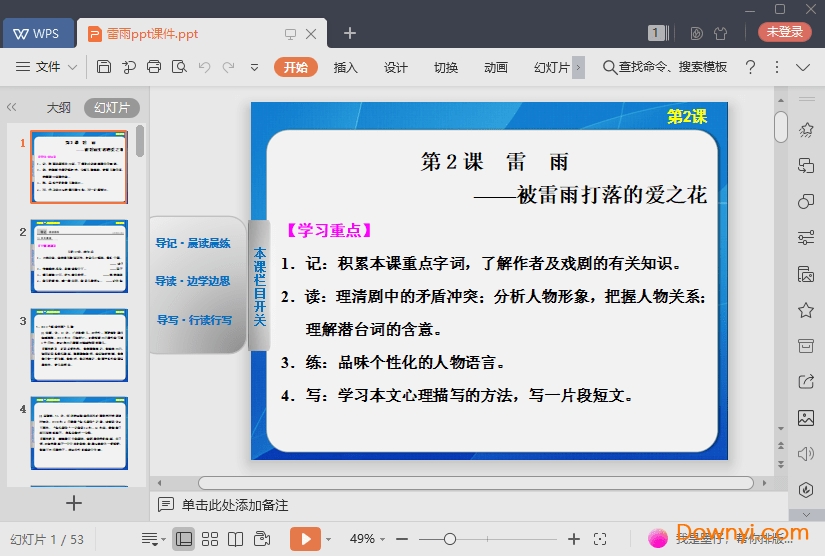Click 导记·晨读晨练 link on slide
This screenshot has width=825, height=556.
pyautogui.click(x=193, y=243)
